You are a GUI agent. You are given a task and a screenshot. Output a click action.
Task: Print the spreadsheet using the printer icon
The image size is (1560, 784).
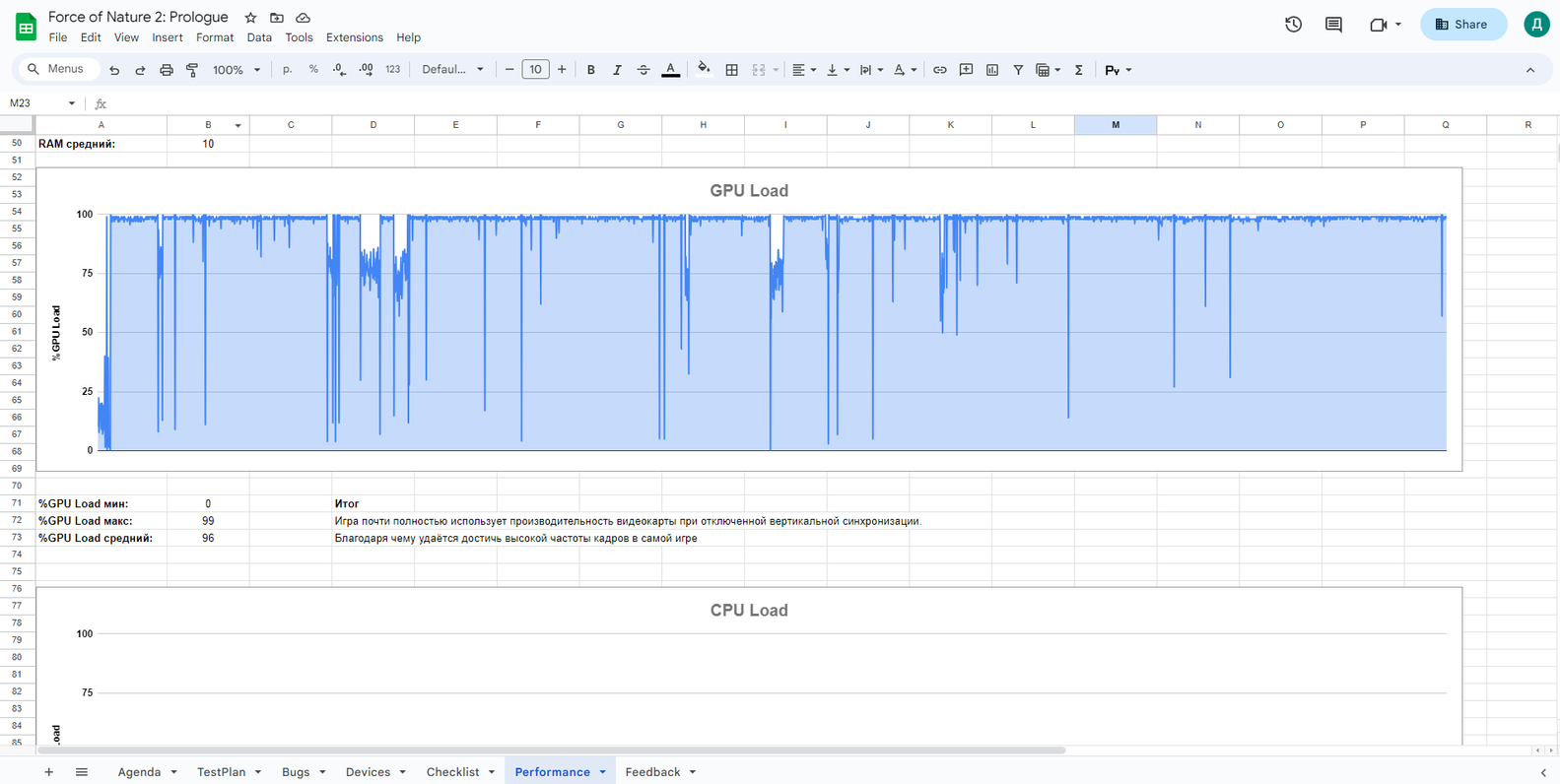[x=166, y=70]
